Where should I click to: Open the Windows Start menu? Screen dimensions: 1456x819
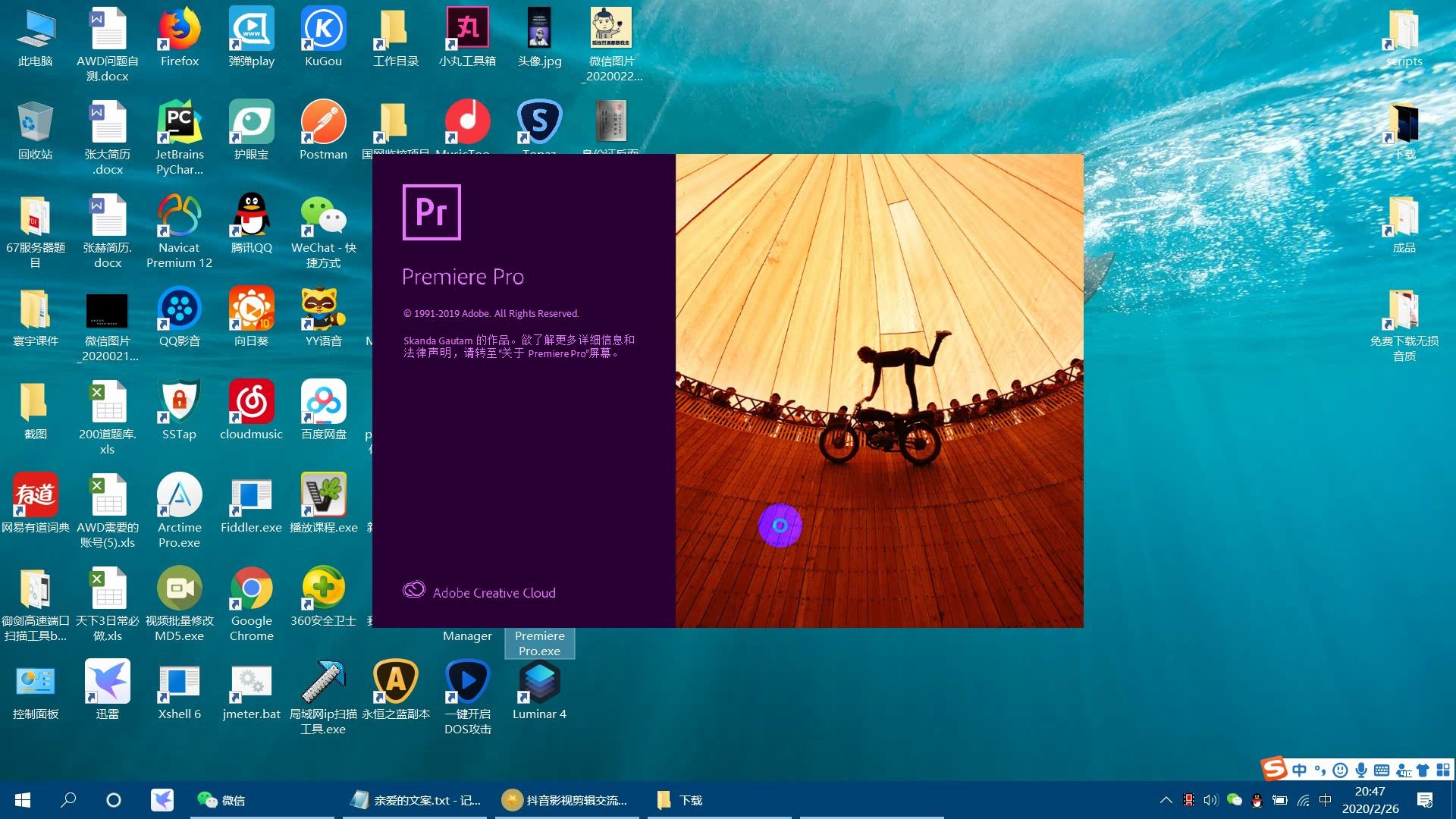(x=23, y=800)
